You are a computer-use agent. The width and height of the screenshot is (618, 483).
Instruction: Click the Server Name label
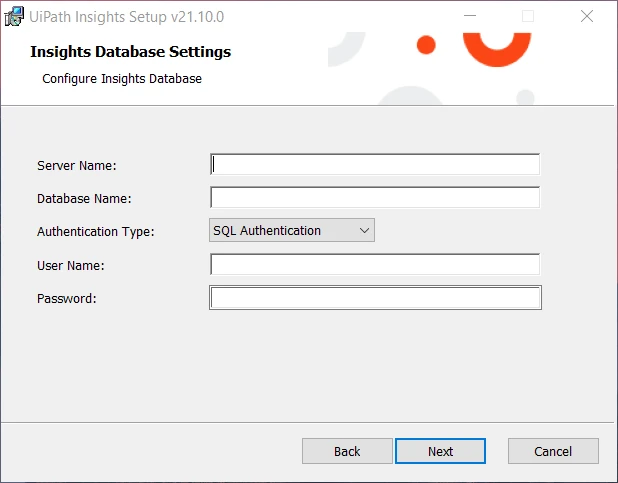click(x=77, y=166)
